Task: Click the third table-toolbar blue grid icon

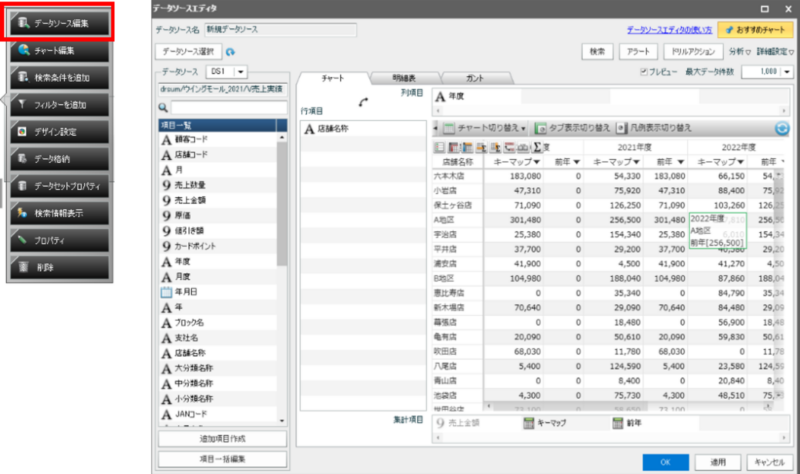Action: [x=467, y=147]
